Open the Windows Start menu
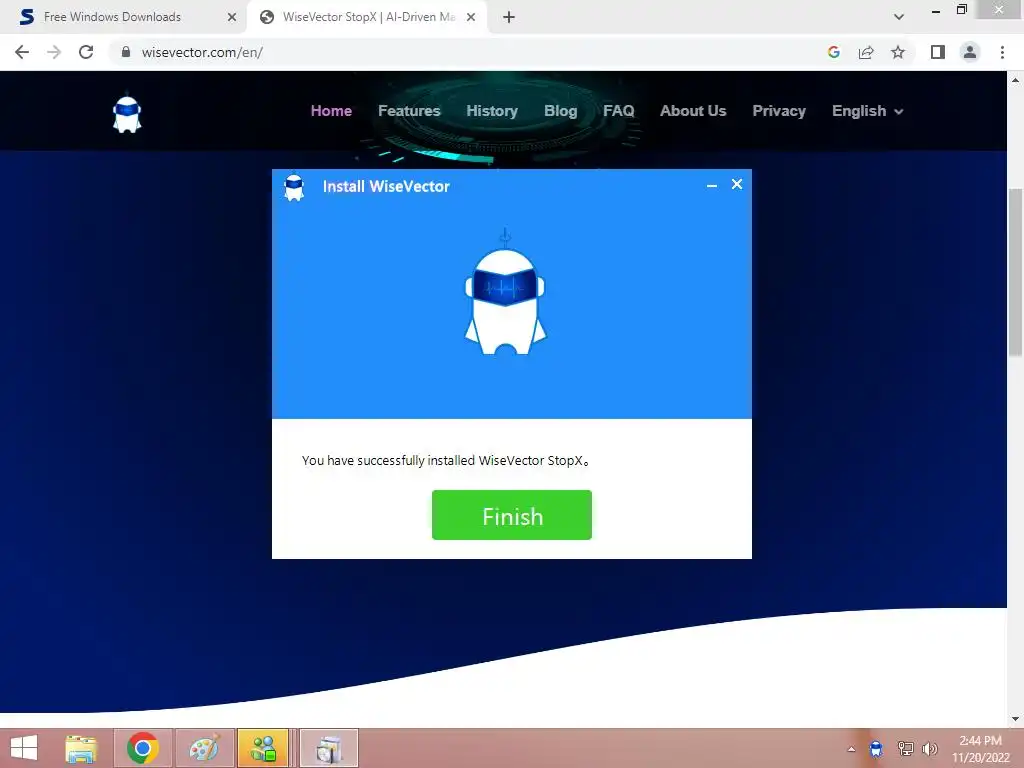Viewport: 1024px width, 768px height. pyautogui.click(x=24, y=748)
